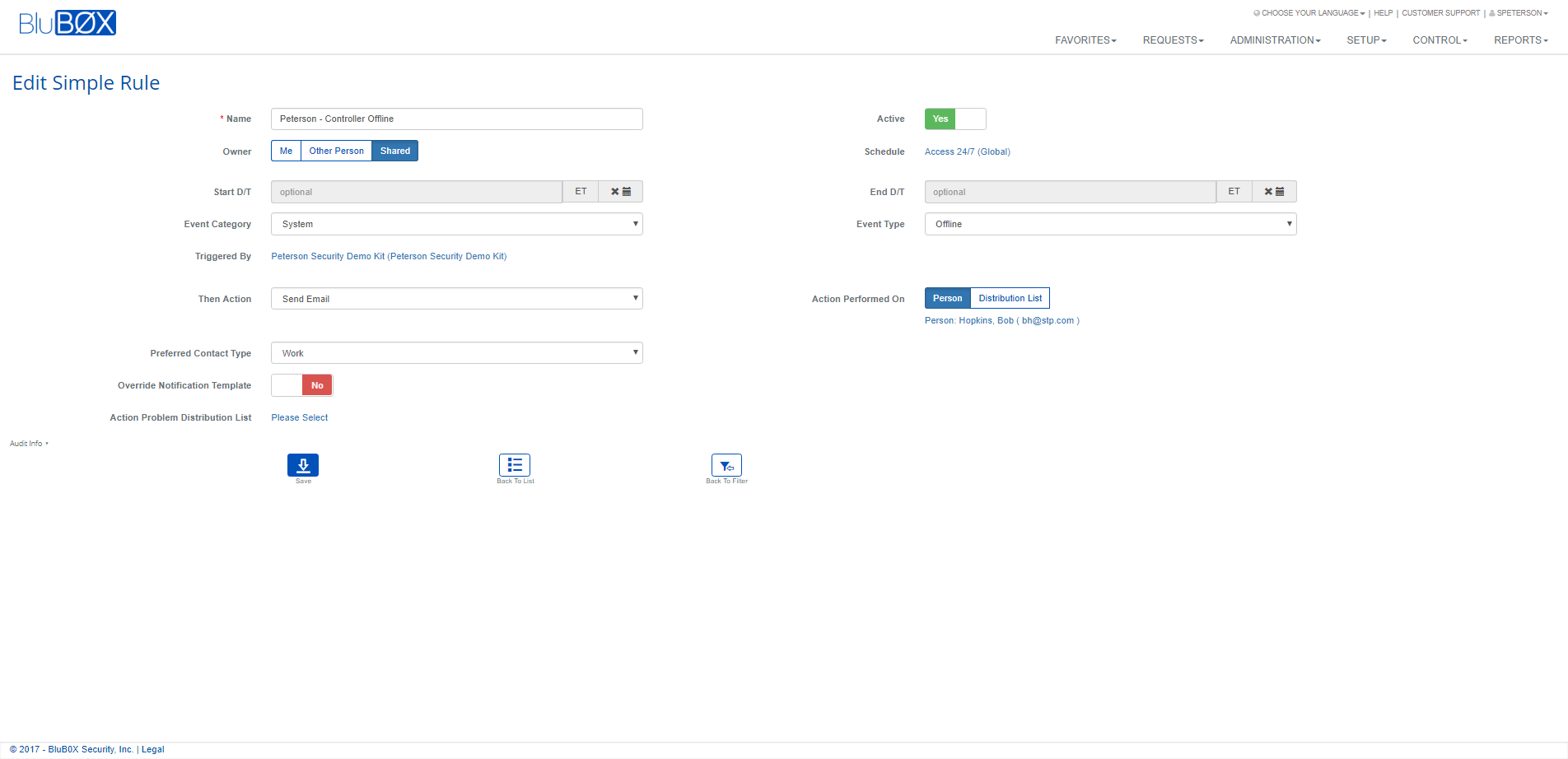Click the Back To Filter icon
Screen dimensions: 1568x759
[726, 465]
